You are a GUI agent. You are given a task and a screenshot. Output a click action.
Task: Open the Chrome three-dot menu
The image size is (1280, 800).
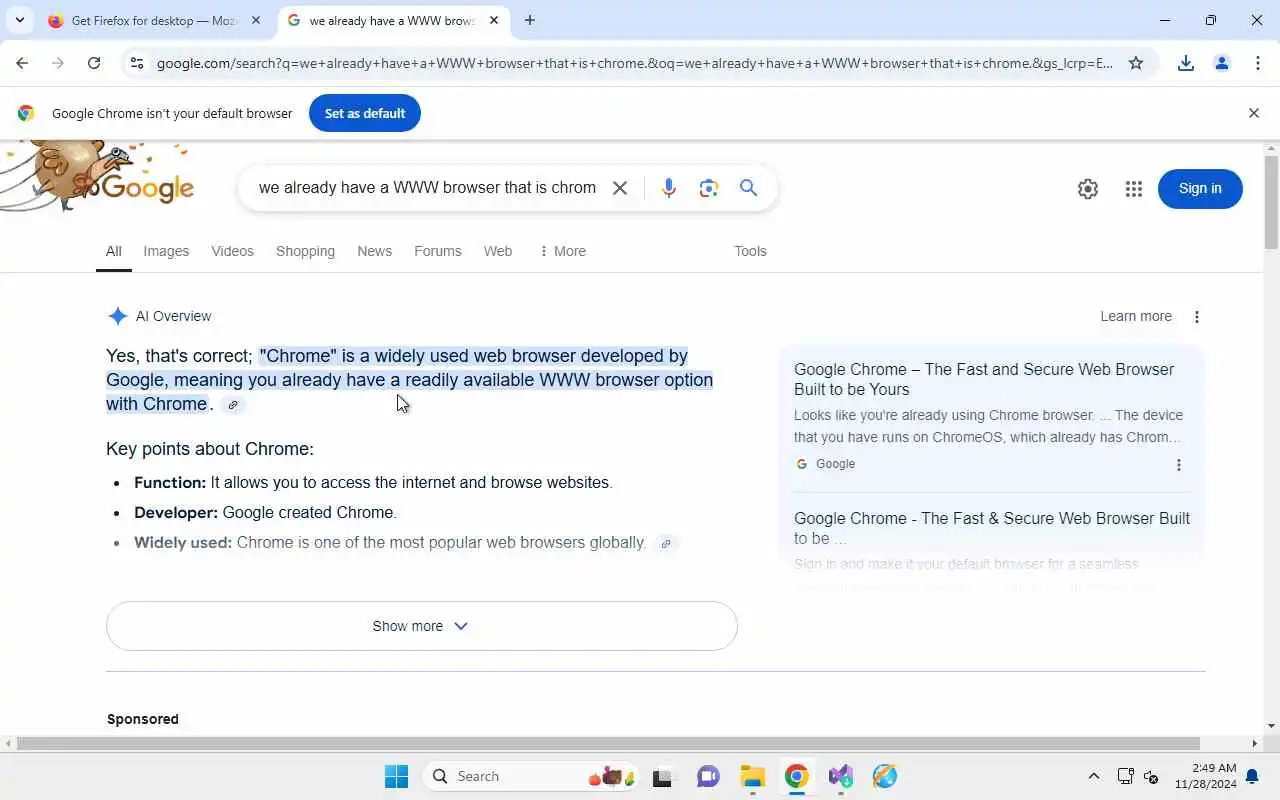(x=1258, y=63)
